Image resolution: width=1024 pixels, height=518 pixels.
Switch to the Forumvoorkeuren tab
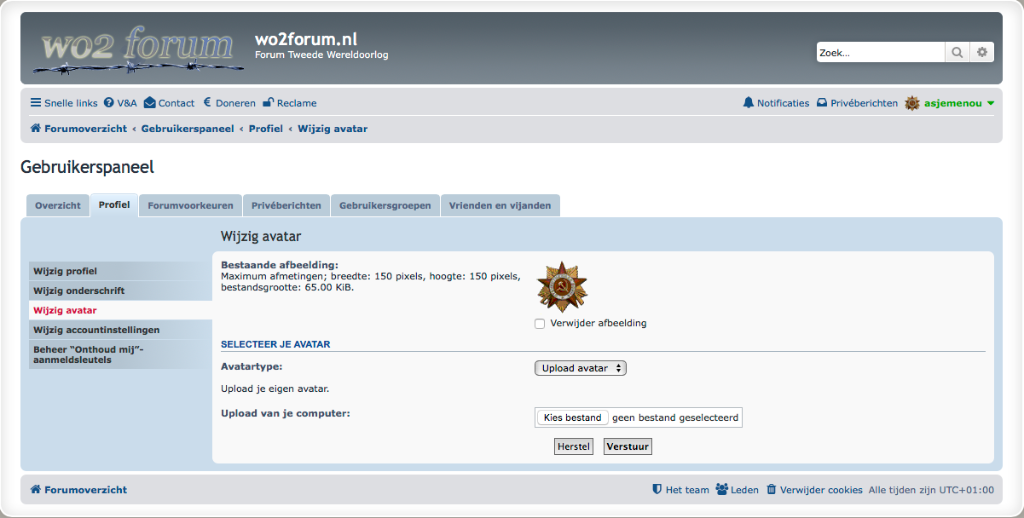(x=190, y=205)
